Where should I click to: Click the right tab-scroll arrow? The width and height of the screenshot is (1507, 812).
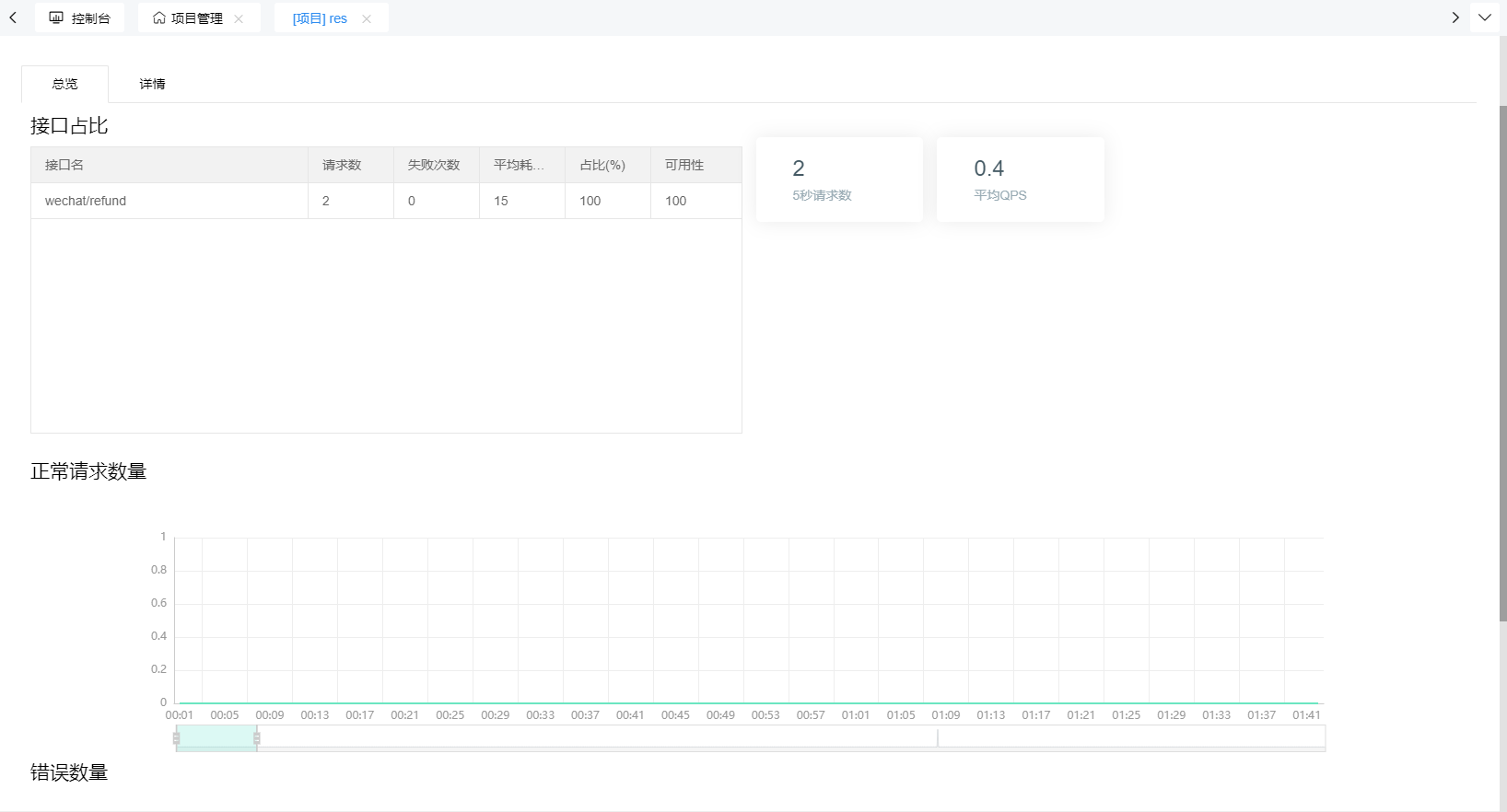[1455, 17]
